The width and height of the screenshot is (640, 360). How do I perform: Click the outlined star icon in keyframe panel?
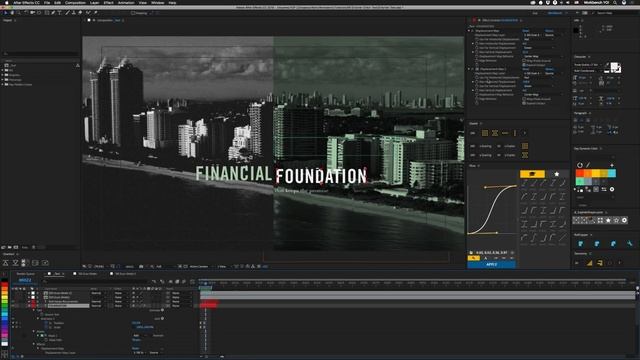point(616,220)
